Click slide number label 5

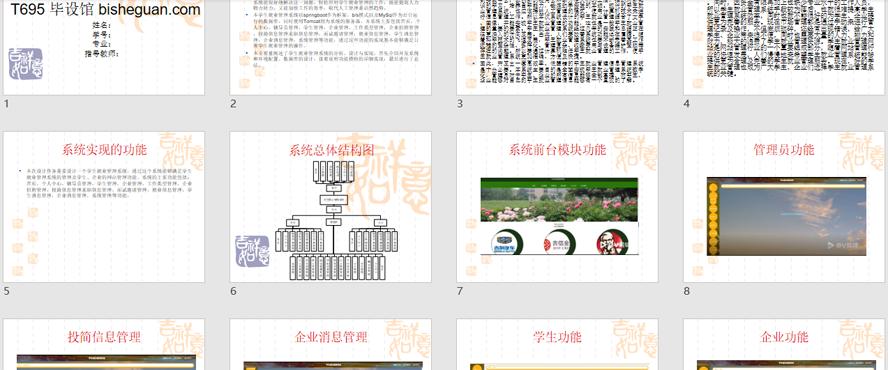[x=6, y=291]
